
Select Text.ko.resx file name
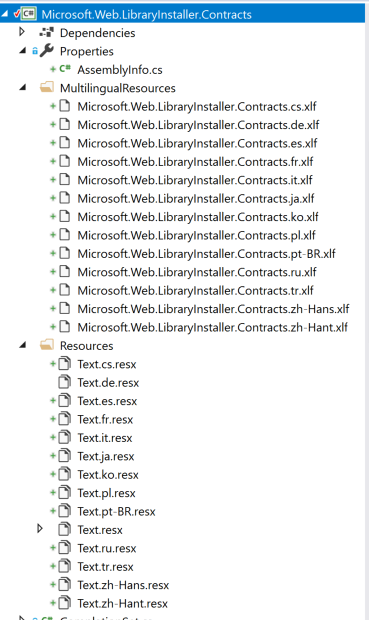(108, 474)
